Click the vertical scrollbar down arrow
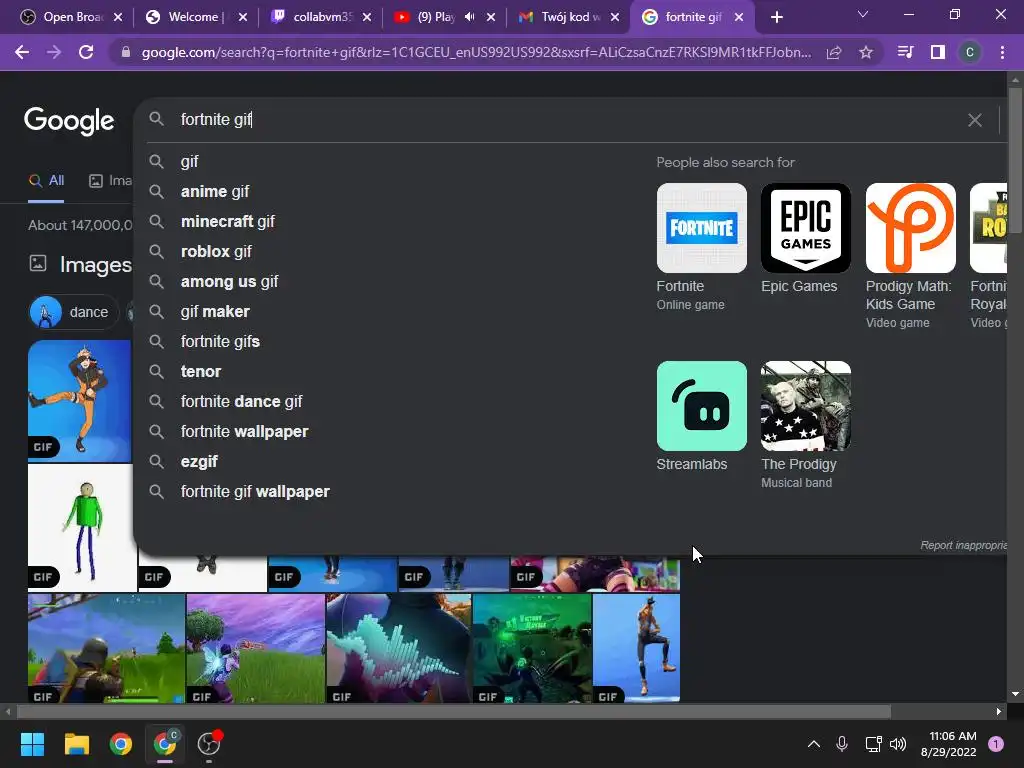The image size is (1024, 768). [1015, 695]
